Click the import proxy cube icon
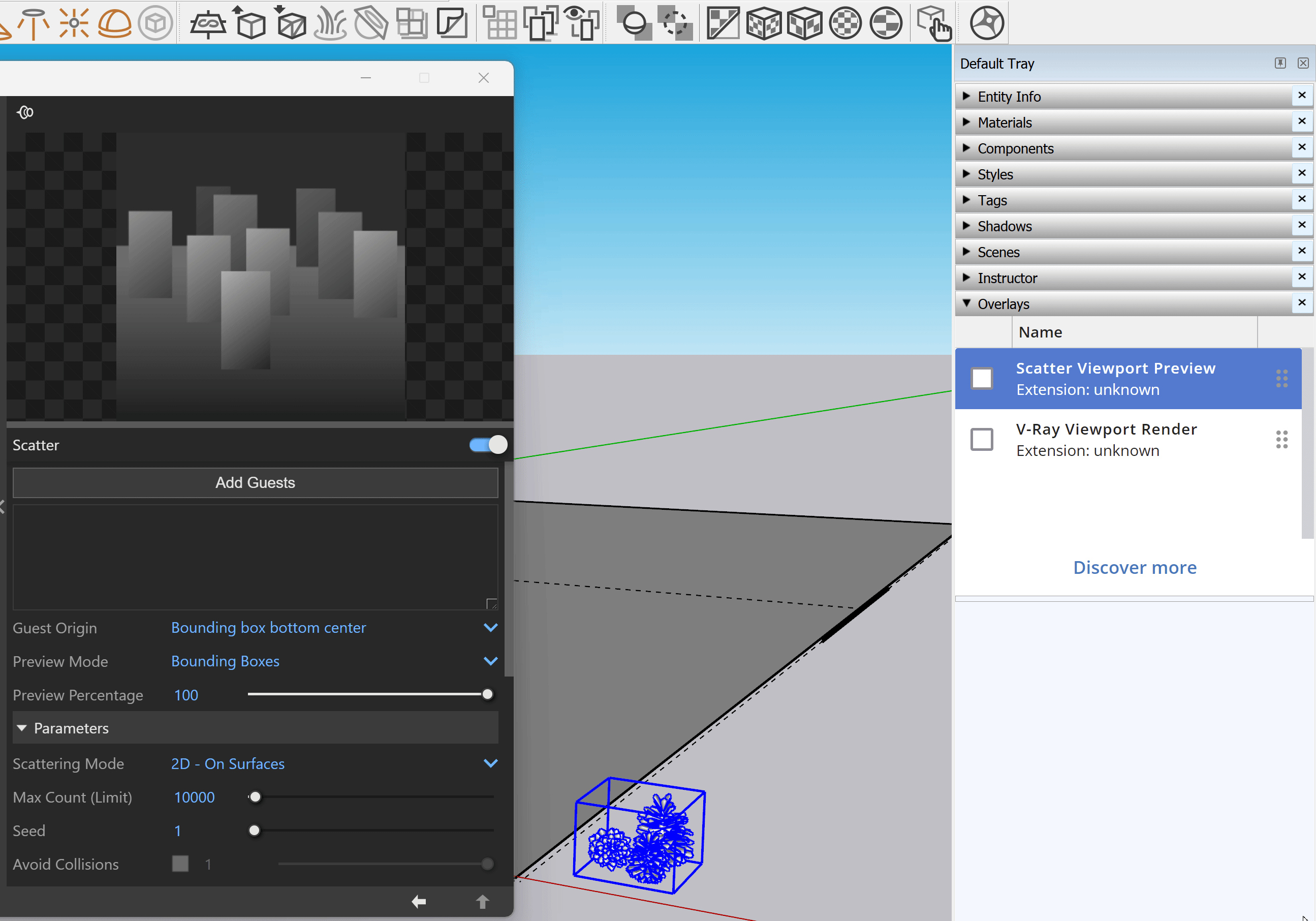Screen dimensions: 1316x921 291,23
